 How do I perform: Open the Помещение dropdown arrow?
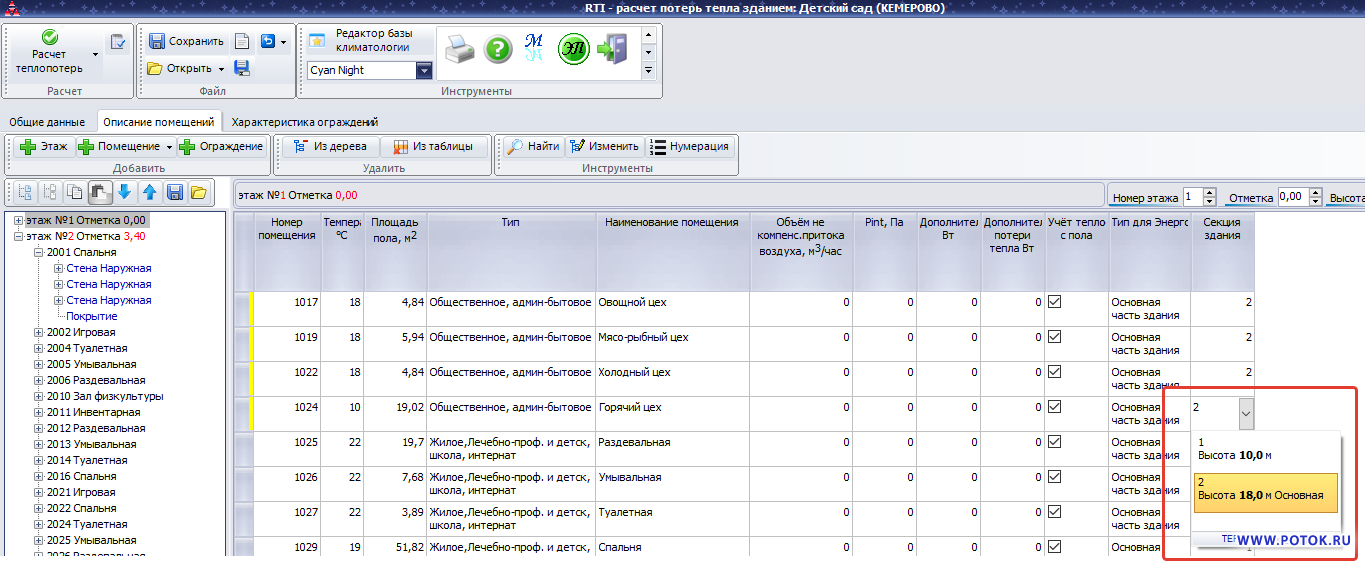[x=169, y=146]
